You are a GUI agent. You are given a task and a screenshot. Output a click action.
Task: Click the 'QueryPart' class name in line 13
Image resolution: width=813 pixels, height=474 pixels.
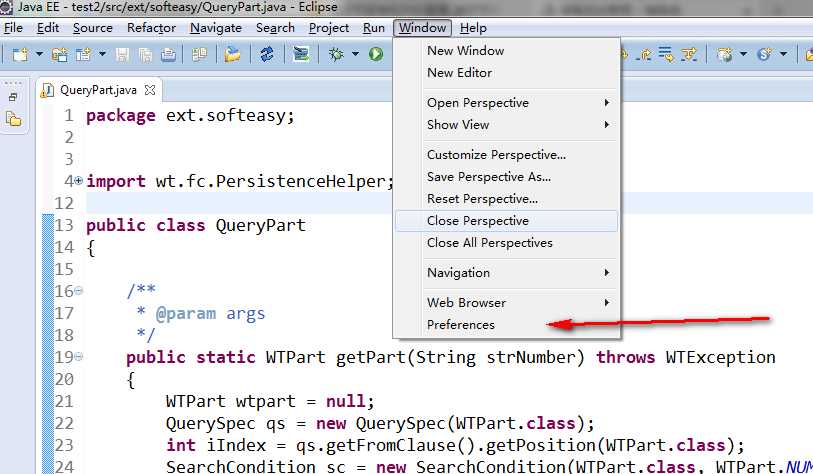coord(261,226)
